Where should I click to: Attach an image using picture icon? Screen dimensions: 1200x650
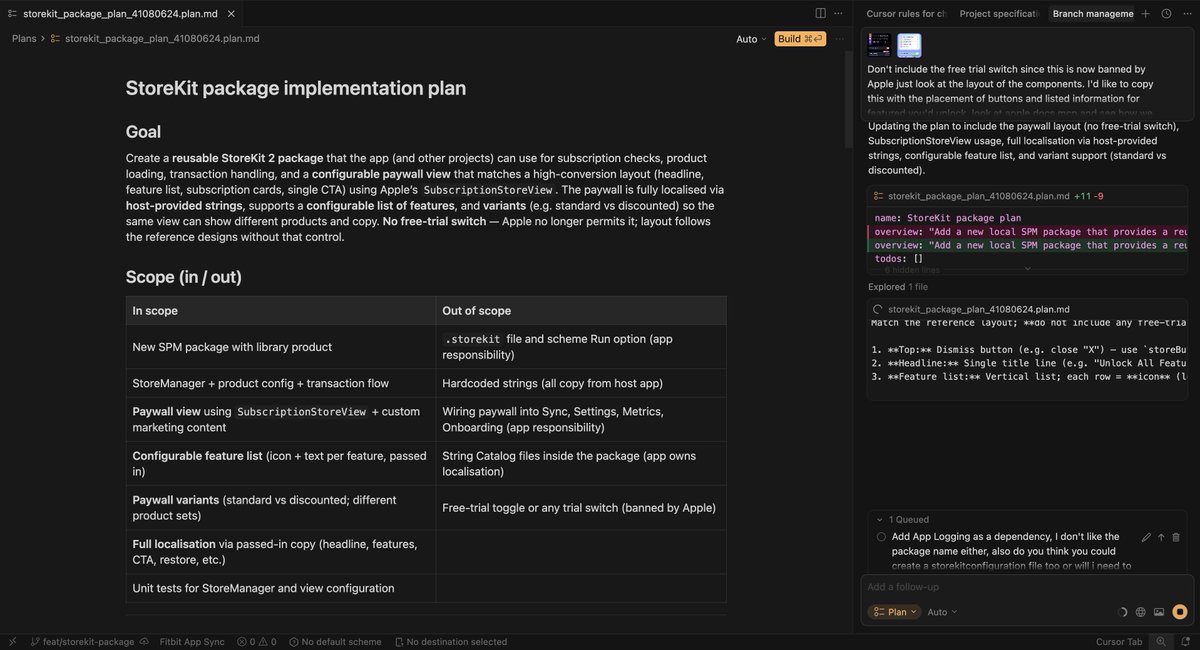pyautogui.click(x=1159, y=612)
